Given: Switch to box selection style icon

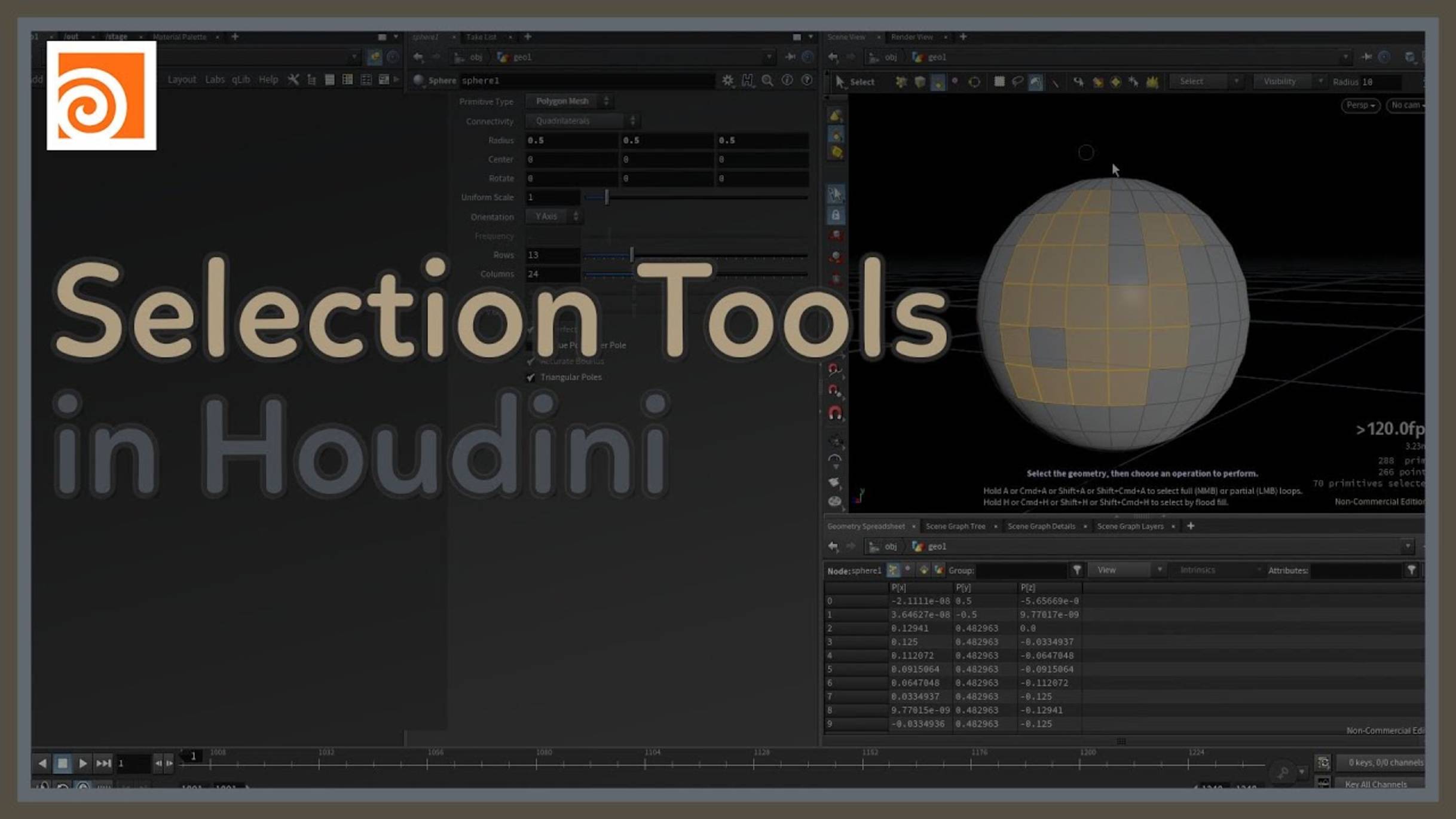Looking at the screenshot, I should [999, 81].
